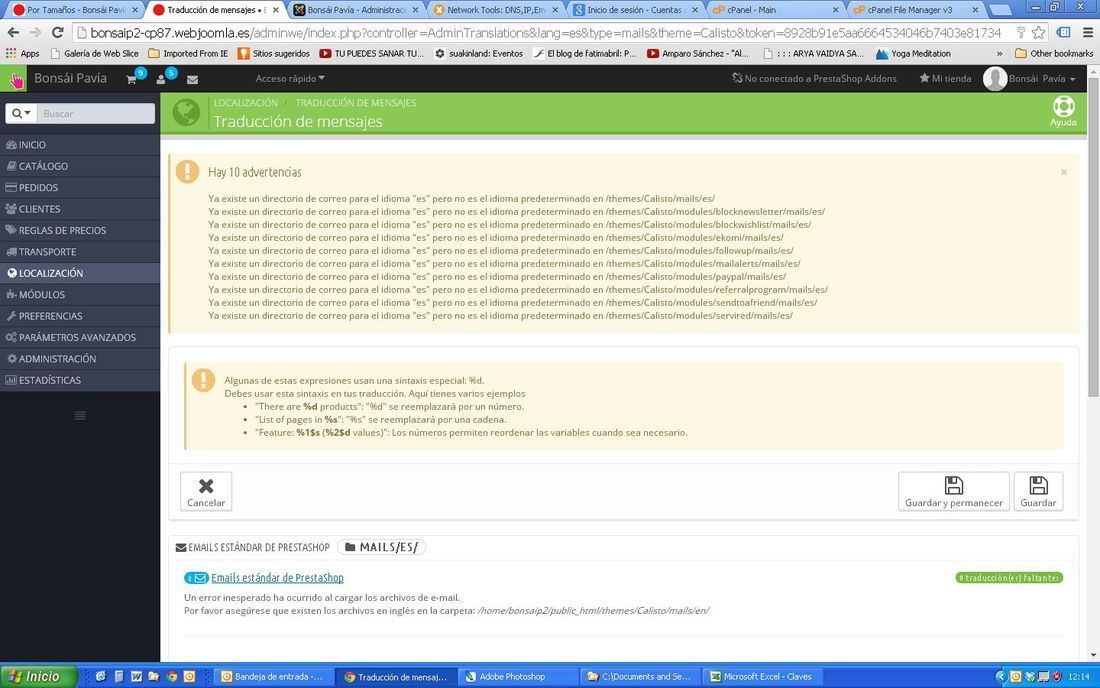Click the saved password key icon in address bar
This screenshot has width=1100, height=688.
1021,33
